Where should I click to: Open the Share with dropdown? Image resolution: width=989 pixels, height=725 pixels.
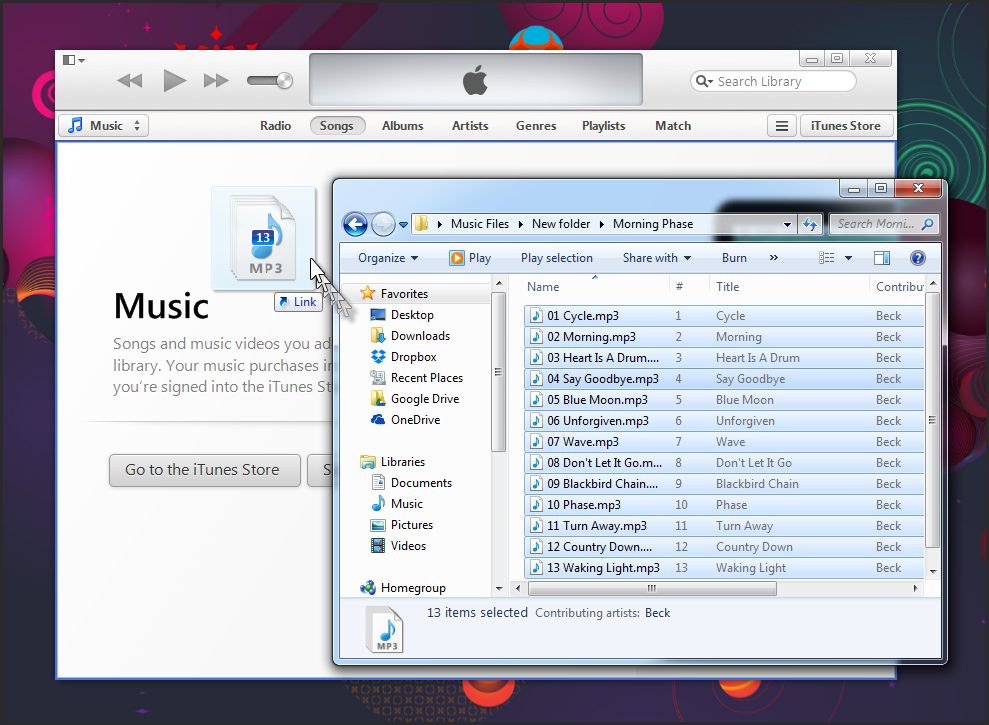[x=657, y=258]
